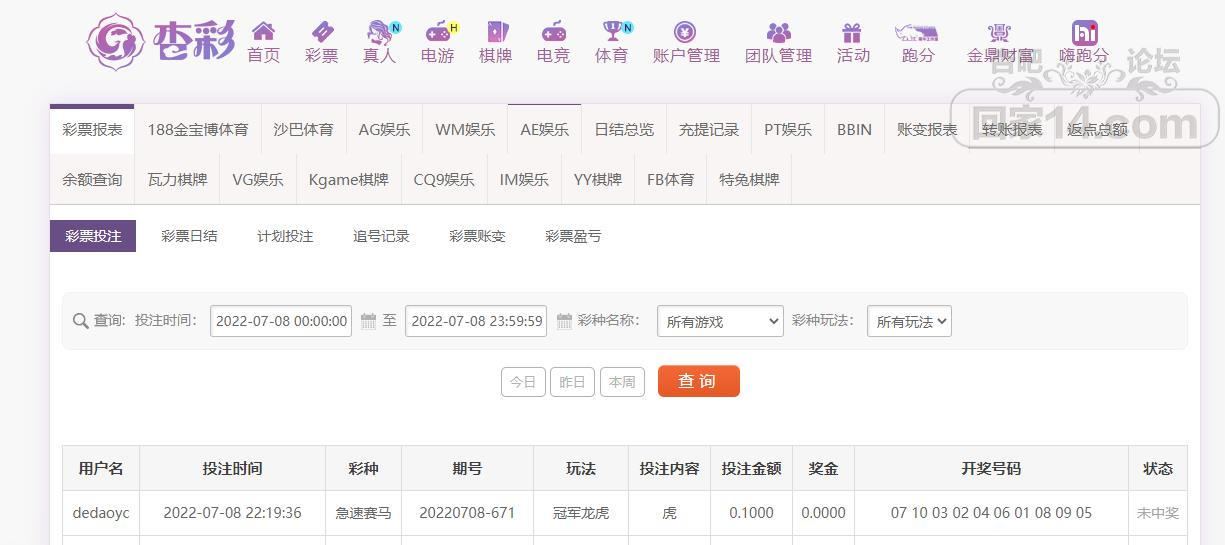Click username cell dedaoyc
The height and width of the screenshot is (545, 1225).
pos(101,513)
